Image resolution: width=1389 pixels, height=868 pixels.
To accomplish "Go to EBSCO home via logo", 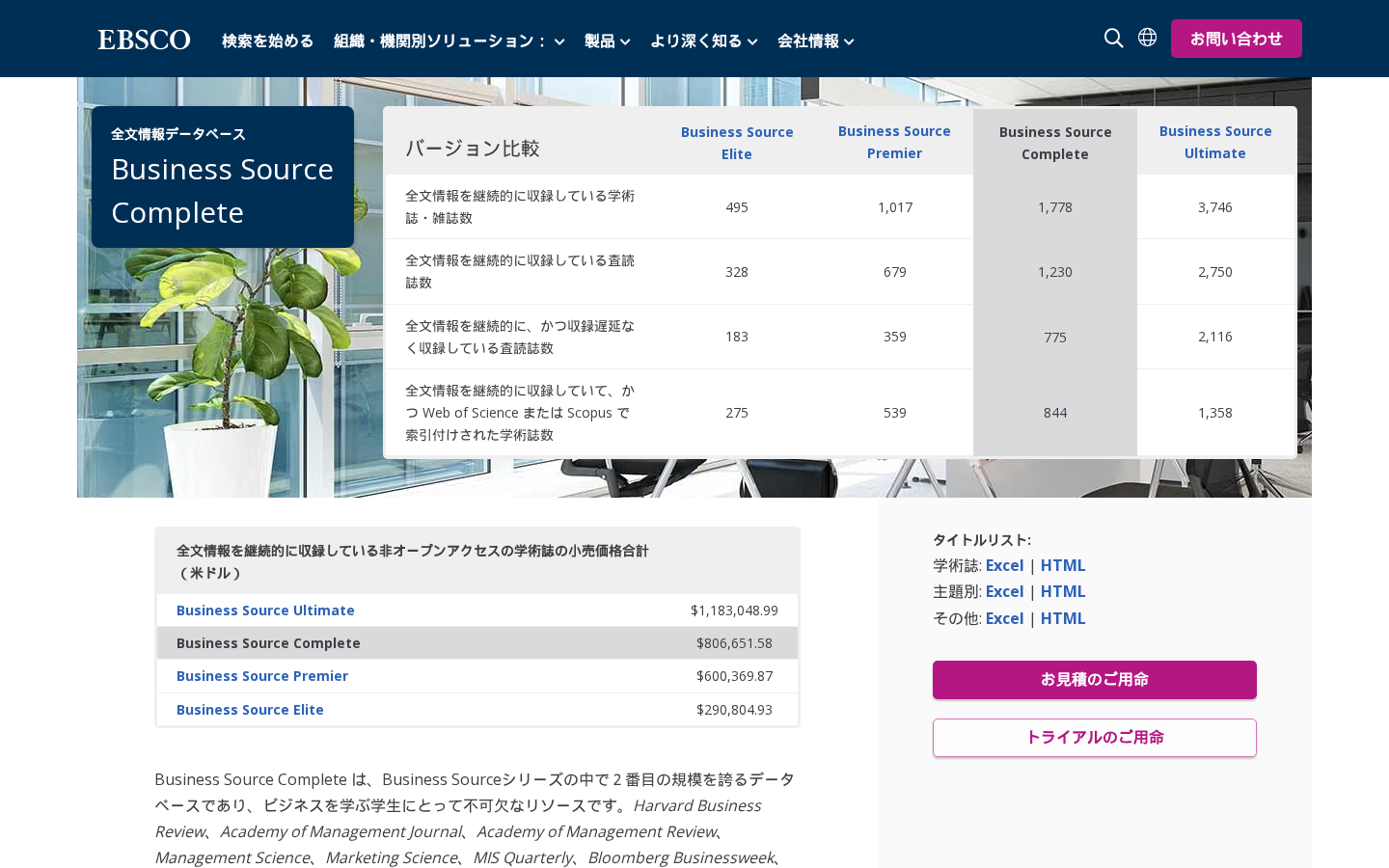I will pyautogui.click(x=145, y=40).
